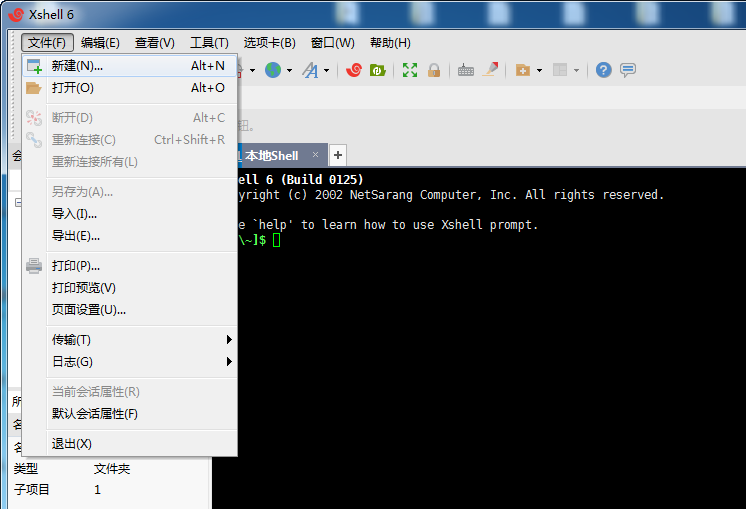Click the 类型 property label
The image size is (746, 509).
26,469
